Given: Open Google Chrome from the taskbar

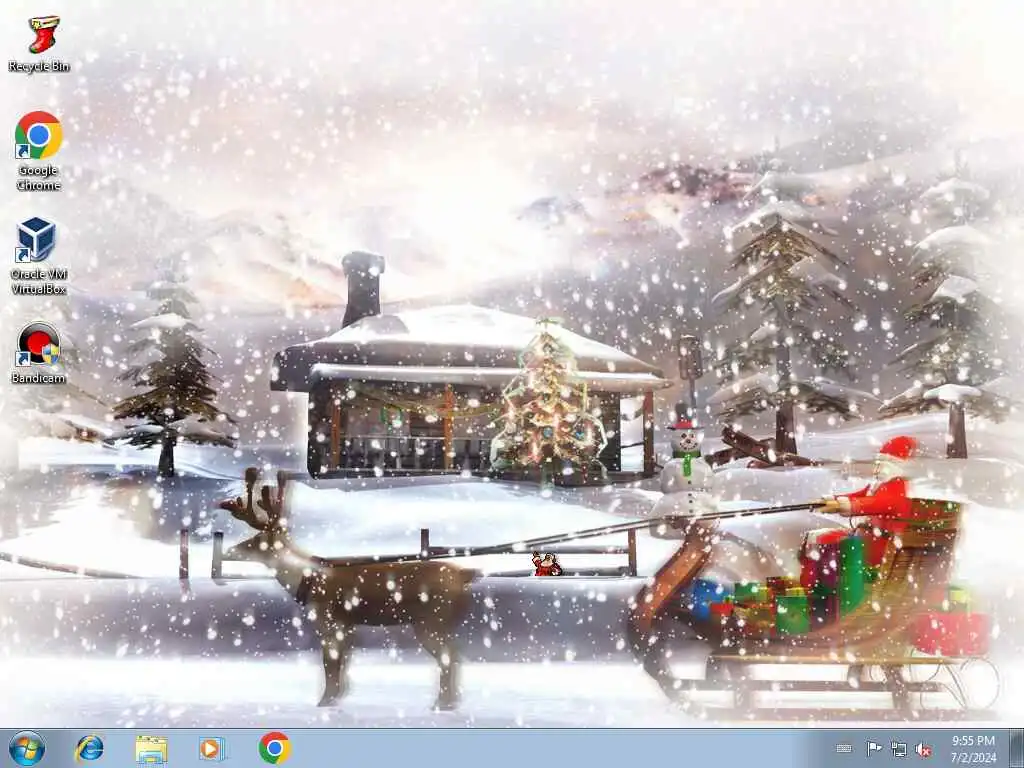Looking at the screenshot, I should click(274, 748).
